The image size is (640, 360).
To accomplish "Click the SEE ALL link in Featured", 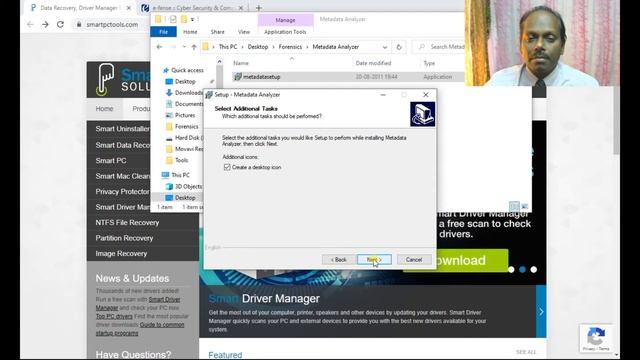I will (x=526, y=352).
